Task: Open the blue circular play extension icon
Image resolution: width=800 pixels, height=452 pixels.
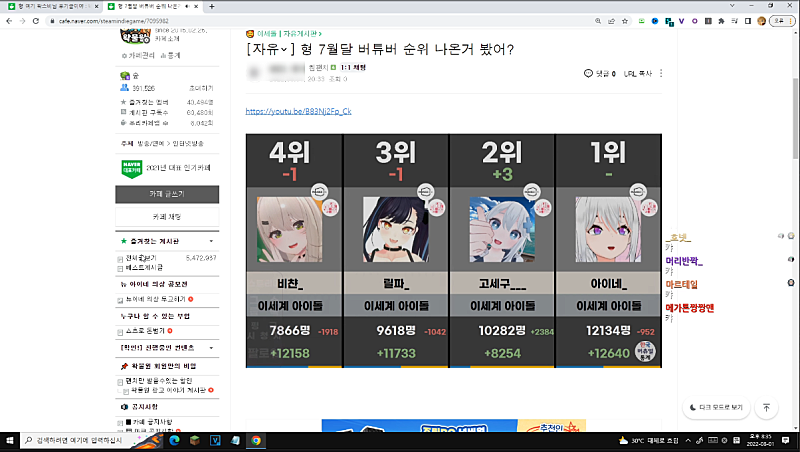Action: (655, 21)
